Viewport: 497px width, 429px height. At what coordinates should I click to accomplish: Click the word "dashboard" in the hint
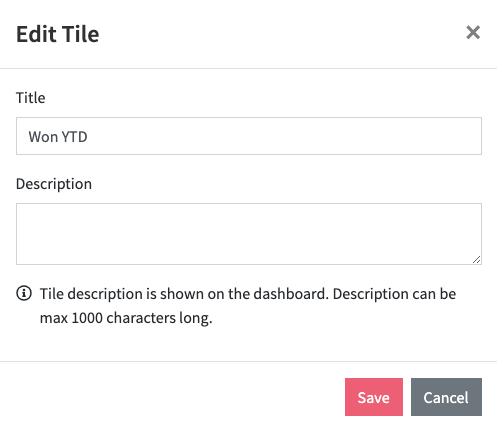click(291, 294)
